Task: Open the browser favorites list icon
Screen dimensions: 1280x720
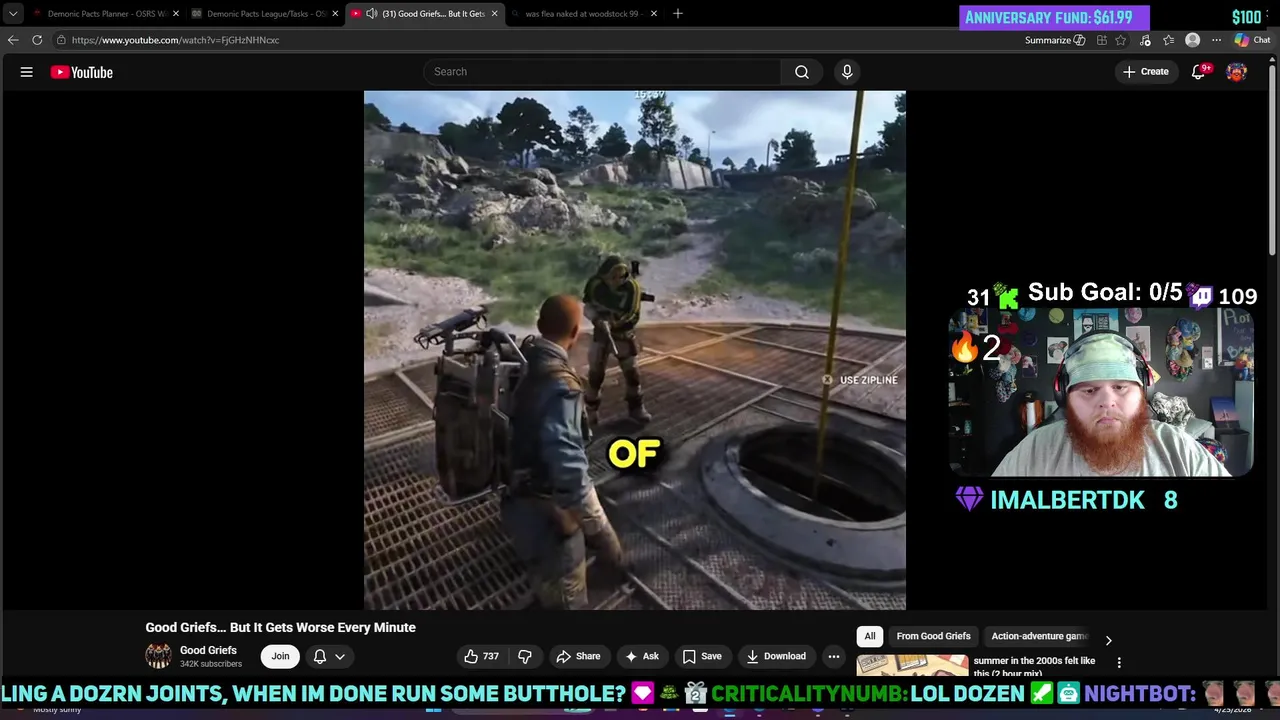Action: 1168,40
